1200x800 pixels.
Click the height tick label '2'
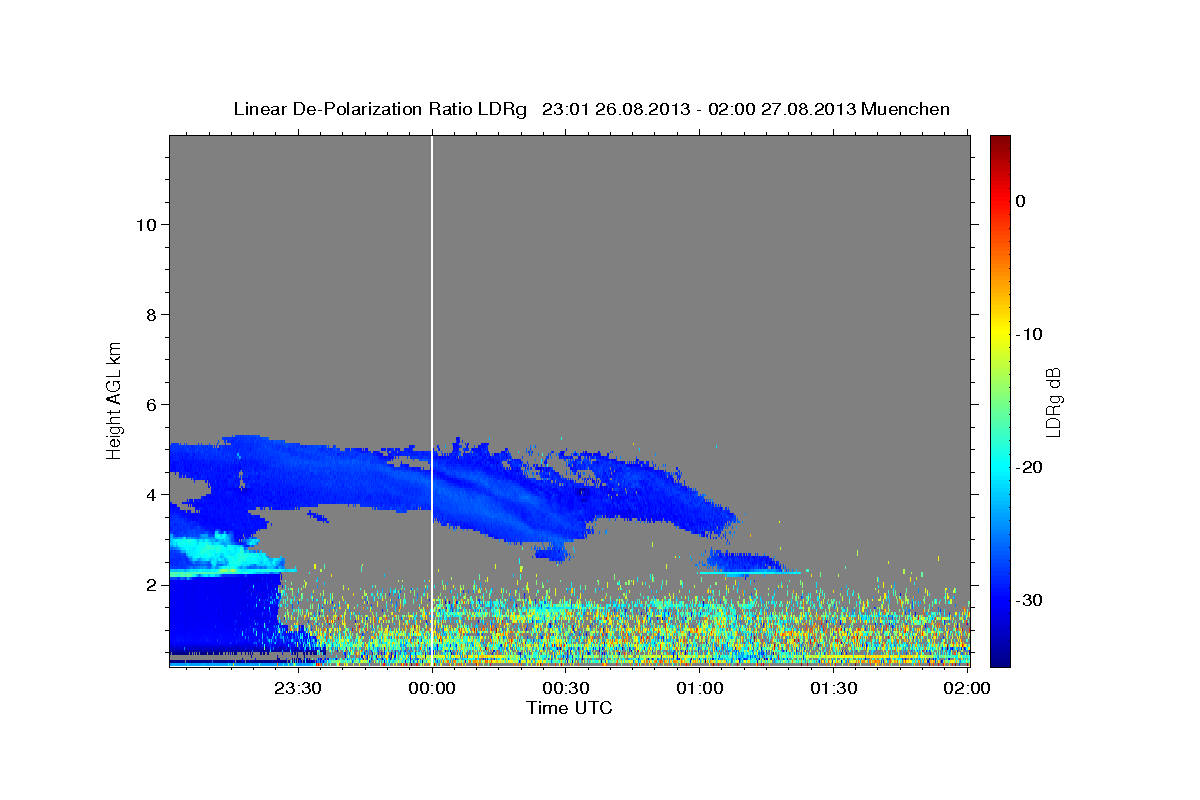150,585
